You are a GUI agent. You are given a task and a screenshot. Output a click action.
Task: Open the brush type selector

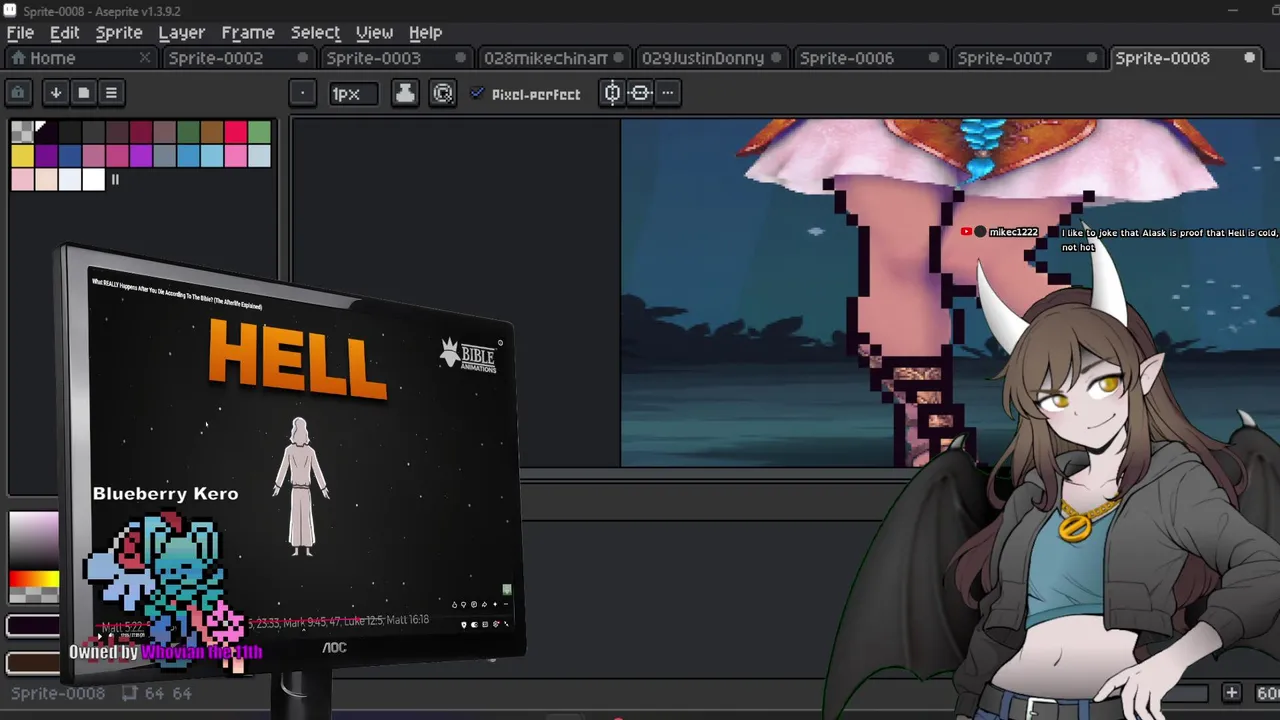click(303, 94)
